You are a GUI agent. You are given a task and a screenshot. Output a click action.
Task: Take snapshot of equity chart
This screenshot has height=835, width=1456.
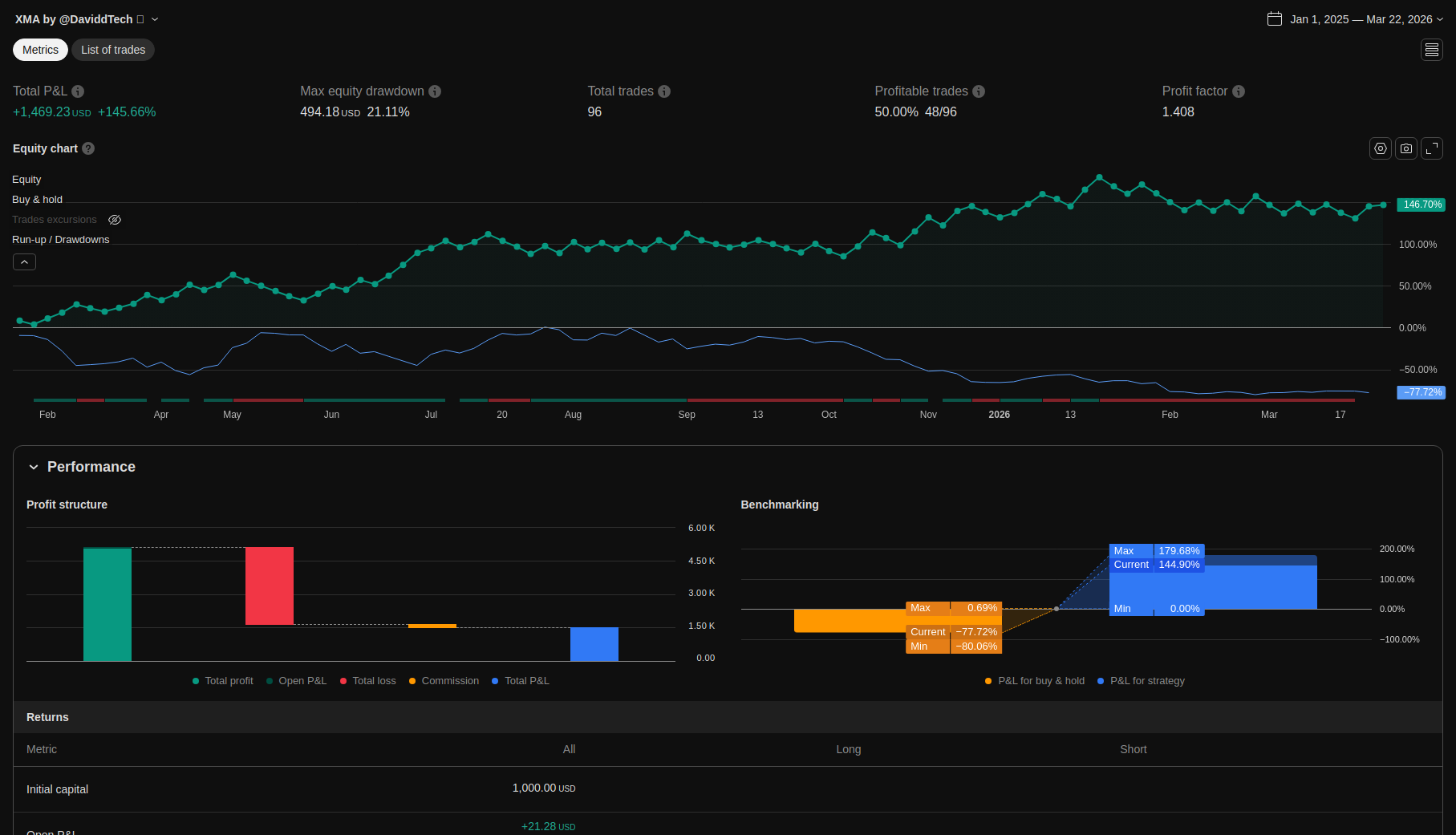pyautogui.click(x=1405, y=148)
